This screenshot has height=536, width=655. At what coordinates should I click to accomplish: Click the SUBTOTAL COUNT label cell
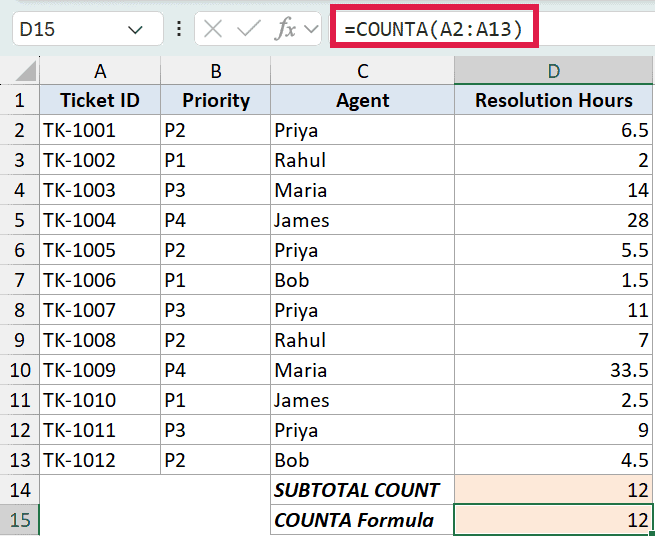[x=363, y=490]
